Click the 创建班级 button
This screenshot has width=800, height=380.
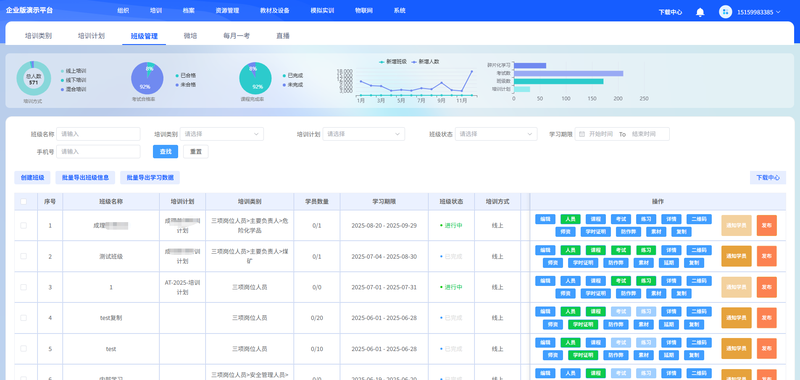pos(32,178)
